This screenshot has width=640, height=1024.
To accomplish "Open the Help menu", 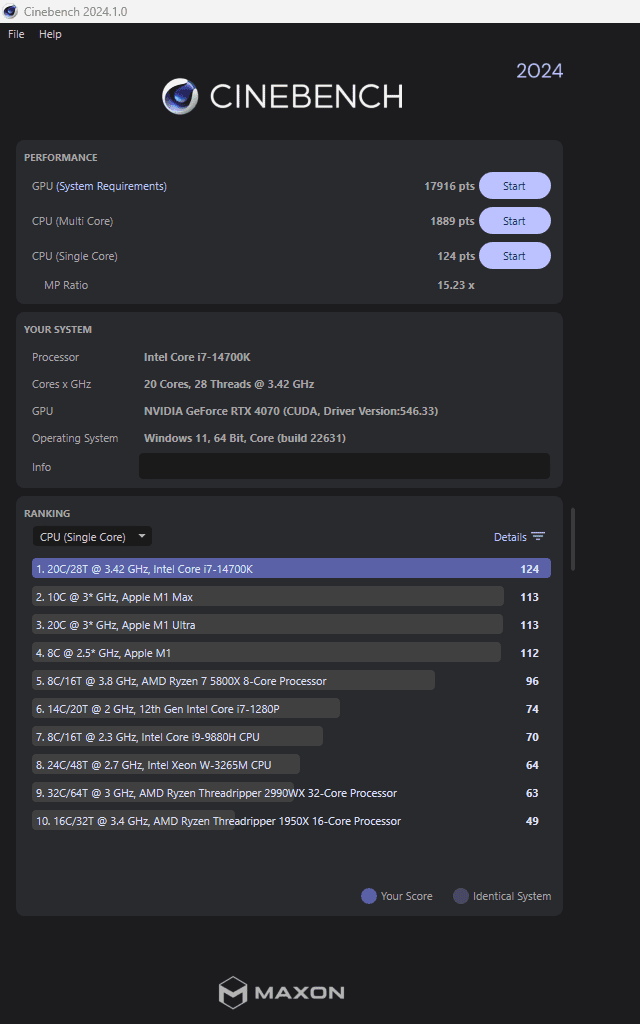I will pyautogui.click(x=50, y=34).
